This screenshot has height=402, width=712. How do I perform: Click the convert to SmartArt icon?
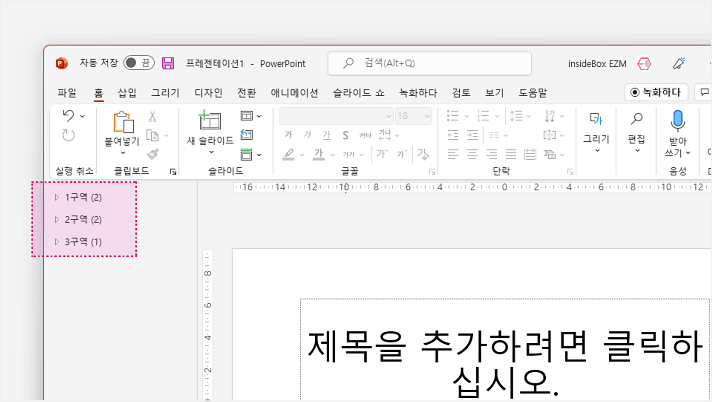pos(550,154)
